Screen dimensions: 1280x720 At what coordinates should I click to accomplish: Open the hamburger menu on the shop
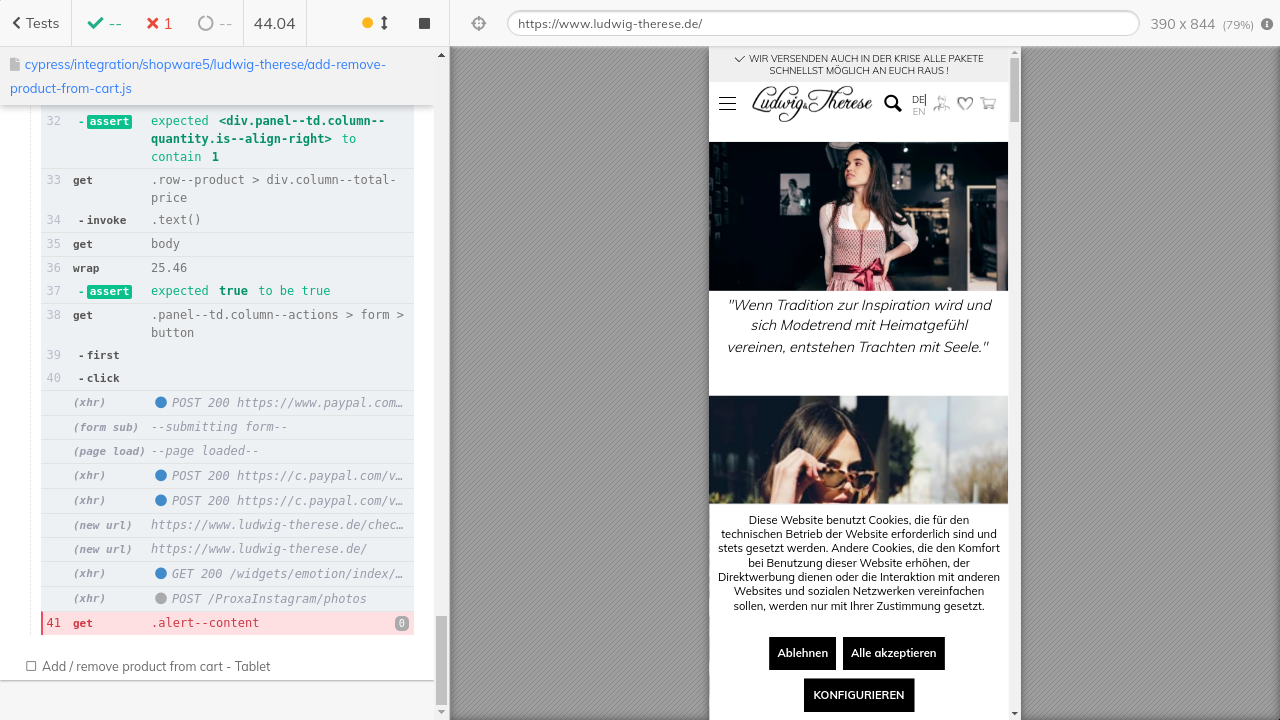click(727, 103)
